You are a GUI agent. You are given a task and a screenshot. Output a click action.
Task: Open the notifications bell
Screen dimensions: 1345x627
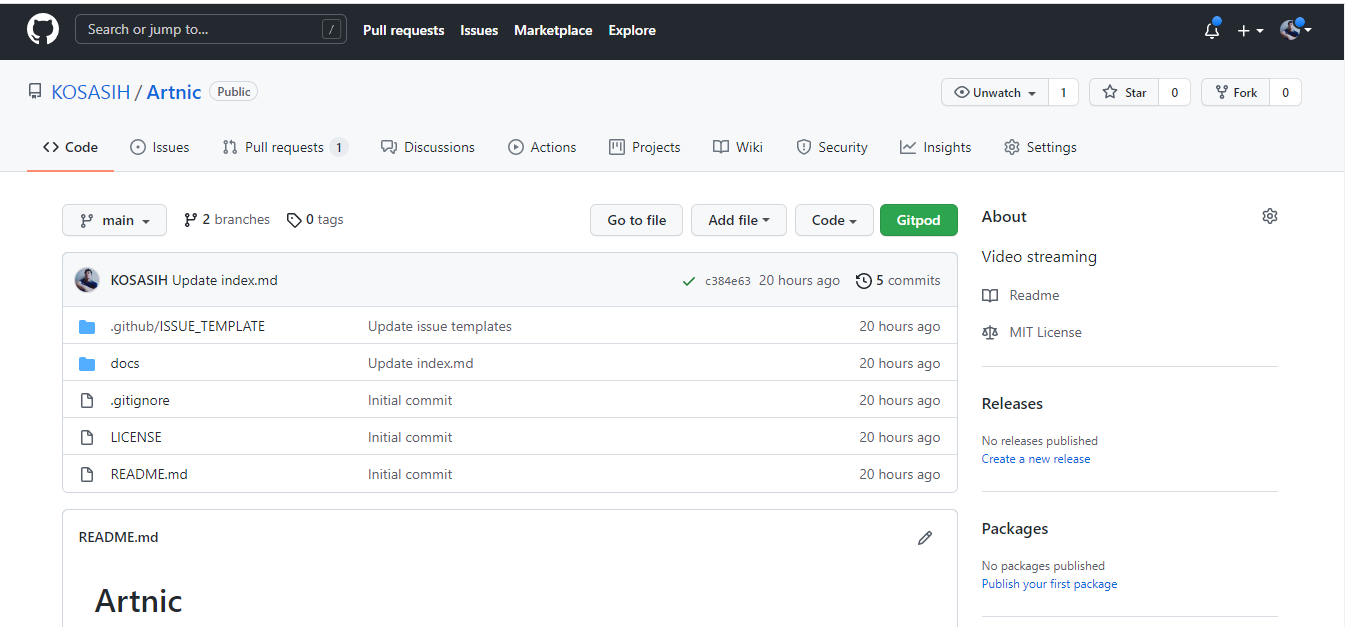click(x=1212, y=30)
